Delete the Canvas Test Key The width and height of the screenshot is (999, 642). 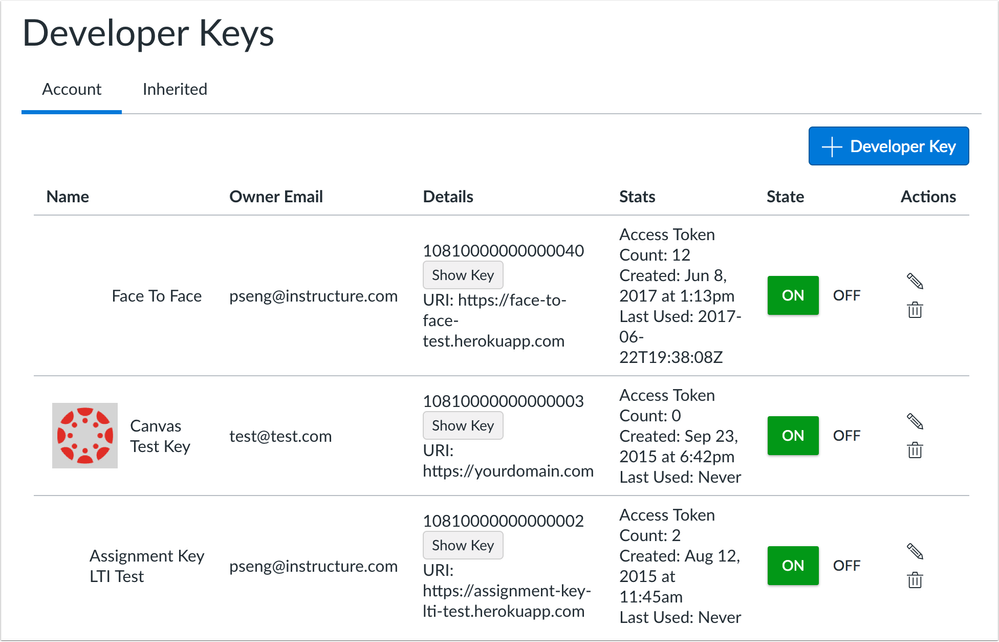pyautogui.click(x=914, y=450)
